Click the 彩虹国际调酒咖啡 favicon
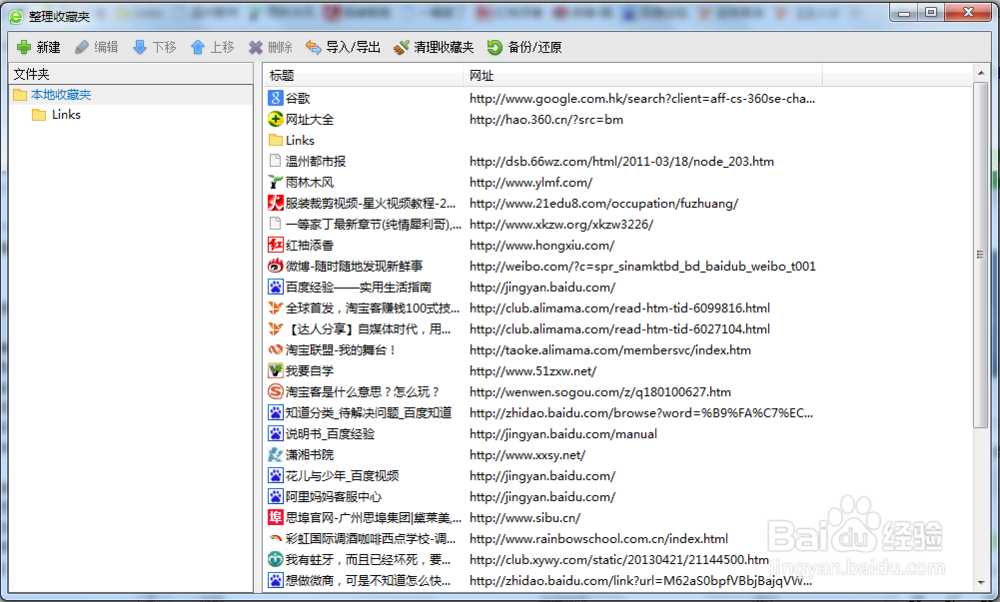 (276, 538)
